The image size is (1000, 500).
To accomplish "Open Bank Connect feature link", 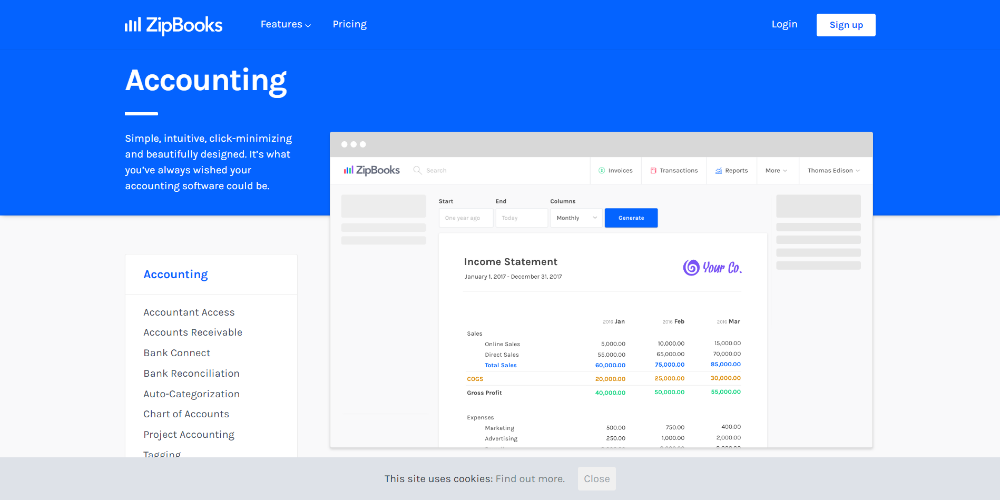I will 177,353.
